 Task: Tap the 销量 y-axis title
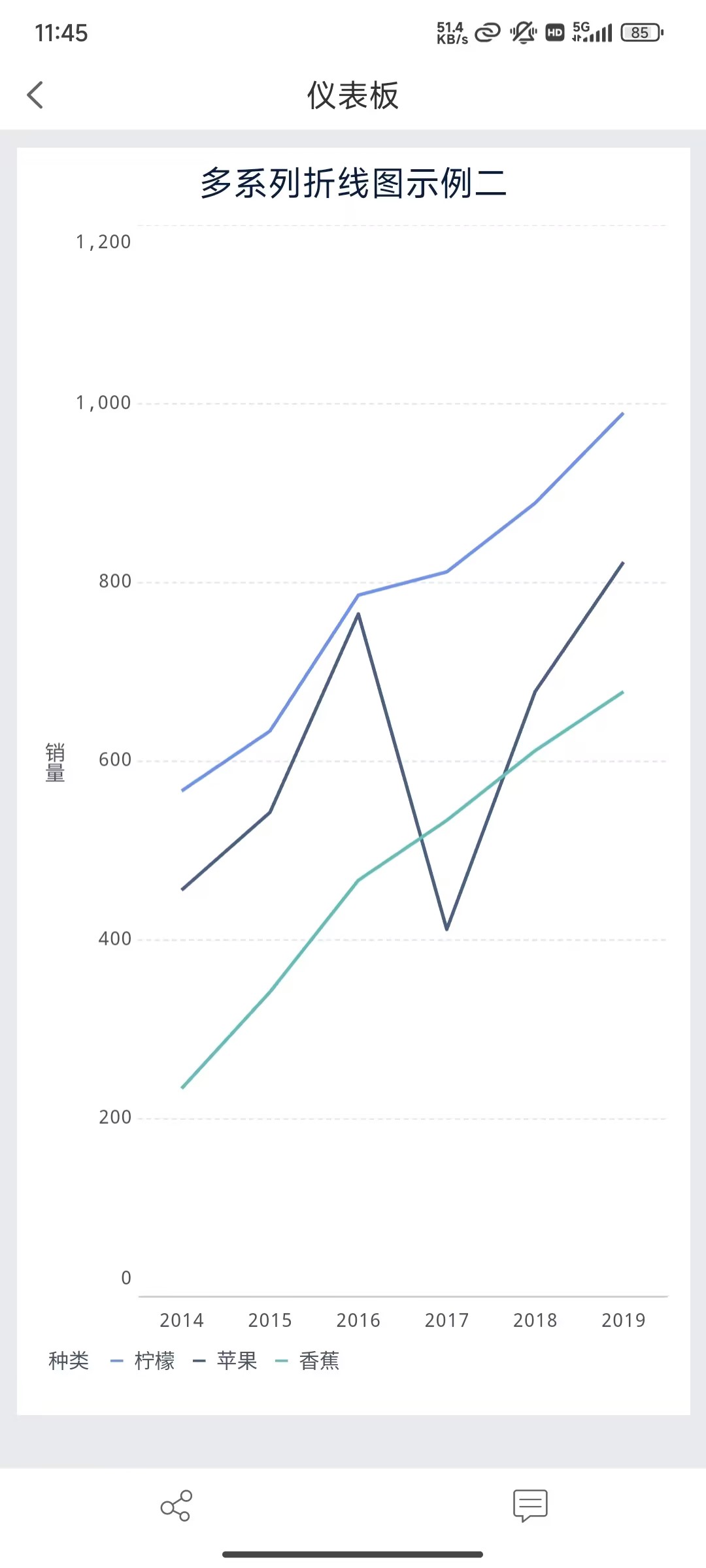pos(55,762)
